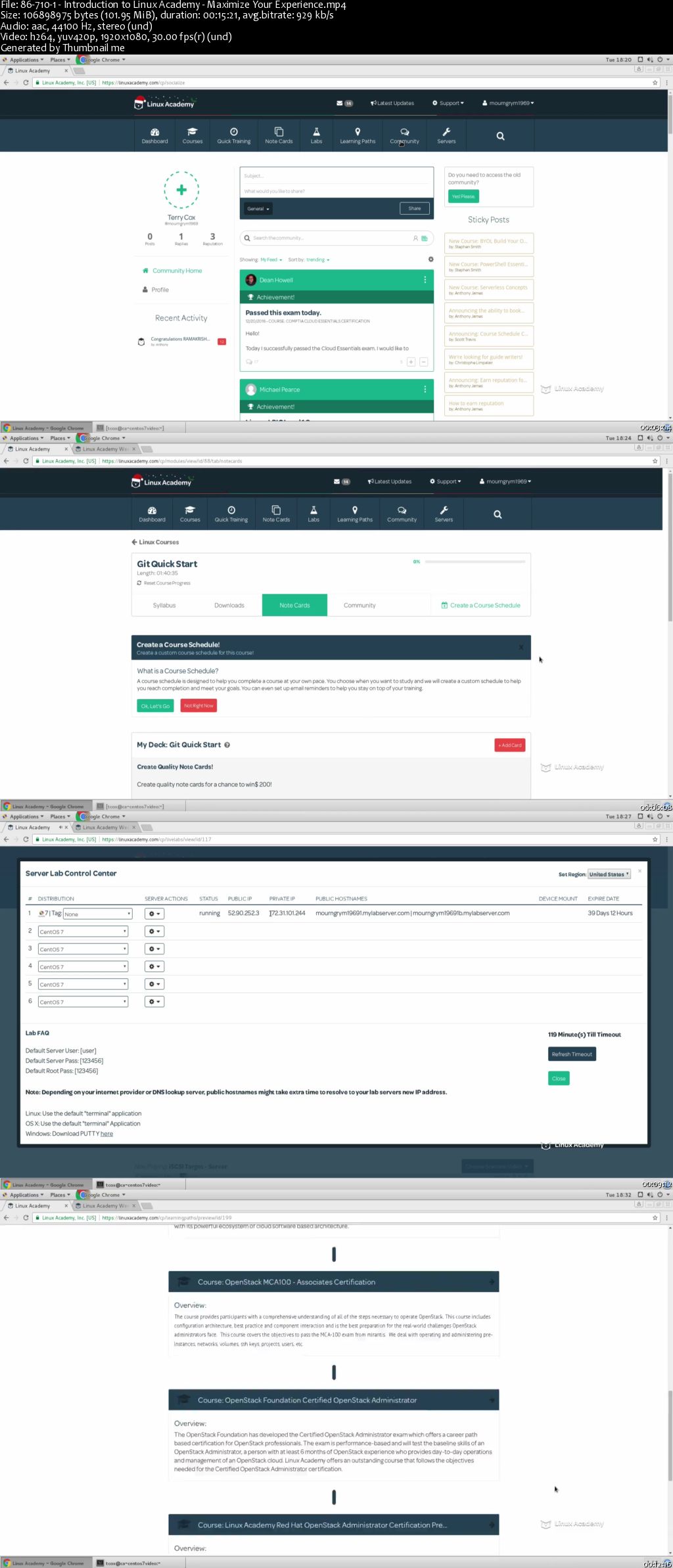673x1568 pixels.
Task: Click the search magnifier on Git Quick Start navbar
Action: (x=498, y=514)
